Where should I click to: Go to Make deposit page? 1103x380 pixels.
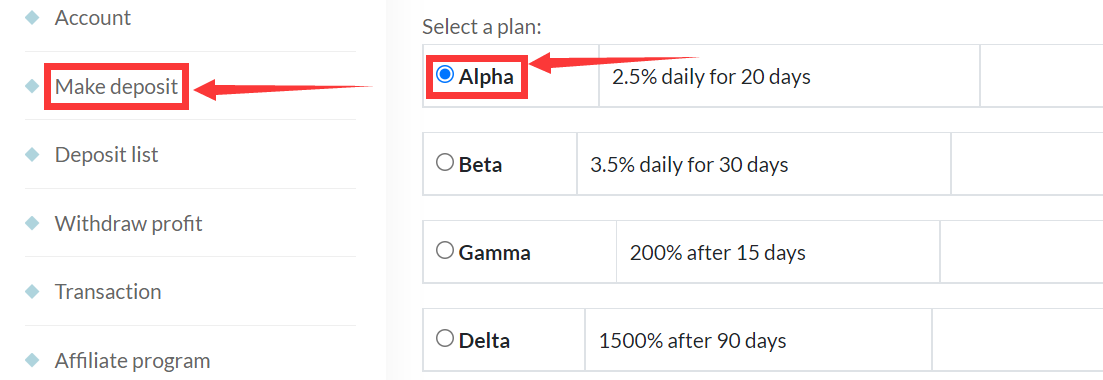click(116, 87)
